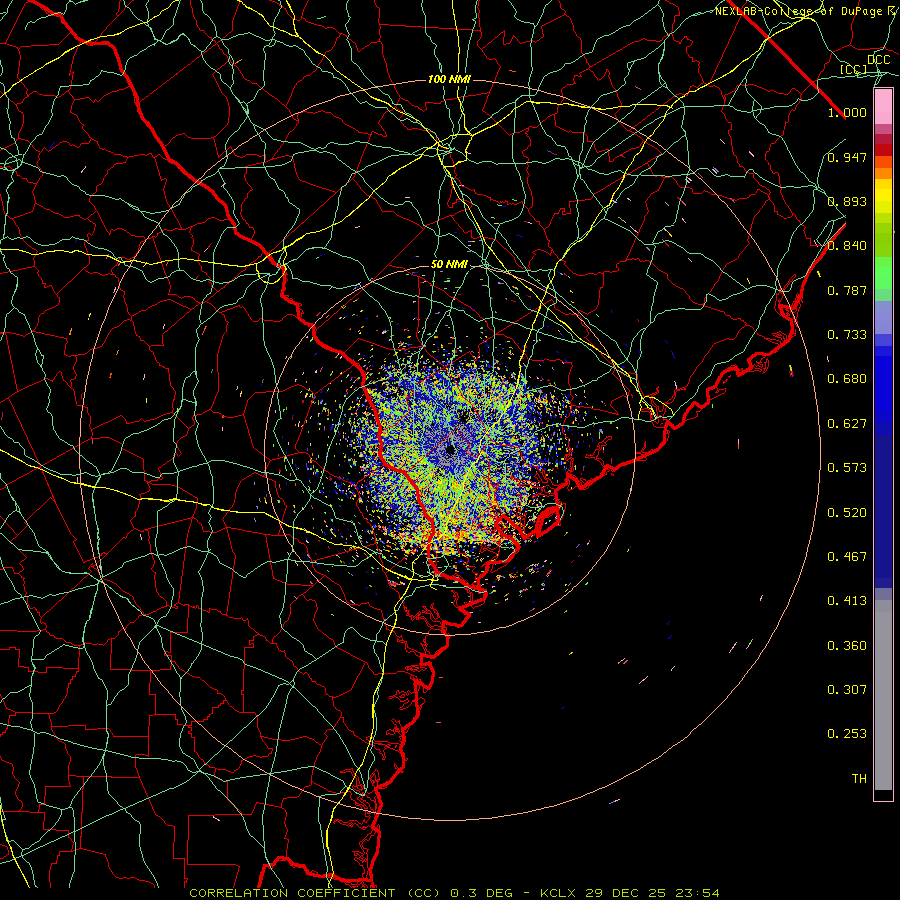Click the 0.467 color scale value
This screenshot has width=900, height=900.
pyautogui.click(x=847, y=557)
